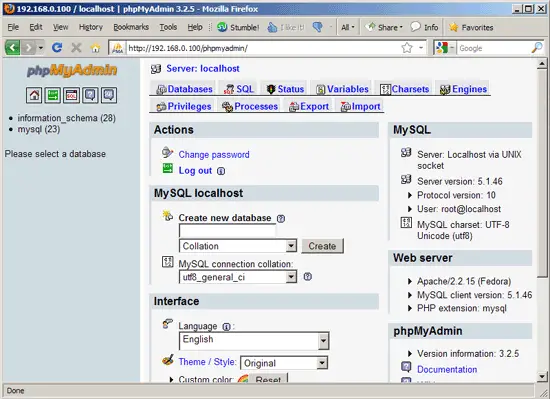Open the StumbleUpon All topics dropdown
Viewport: 550px width, 399px height.
(x=348, y=27)
